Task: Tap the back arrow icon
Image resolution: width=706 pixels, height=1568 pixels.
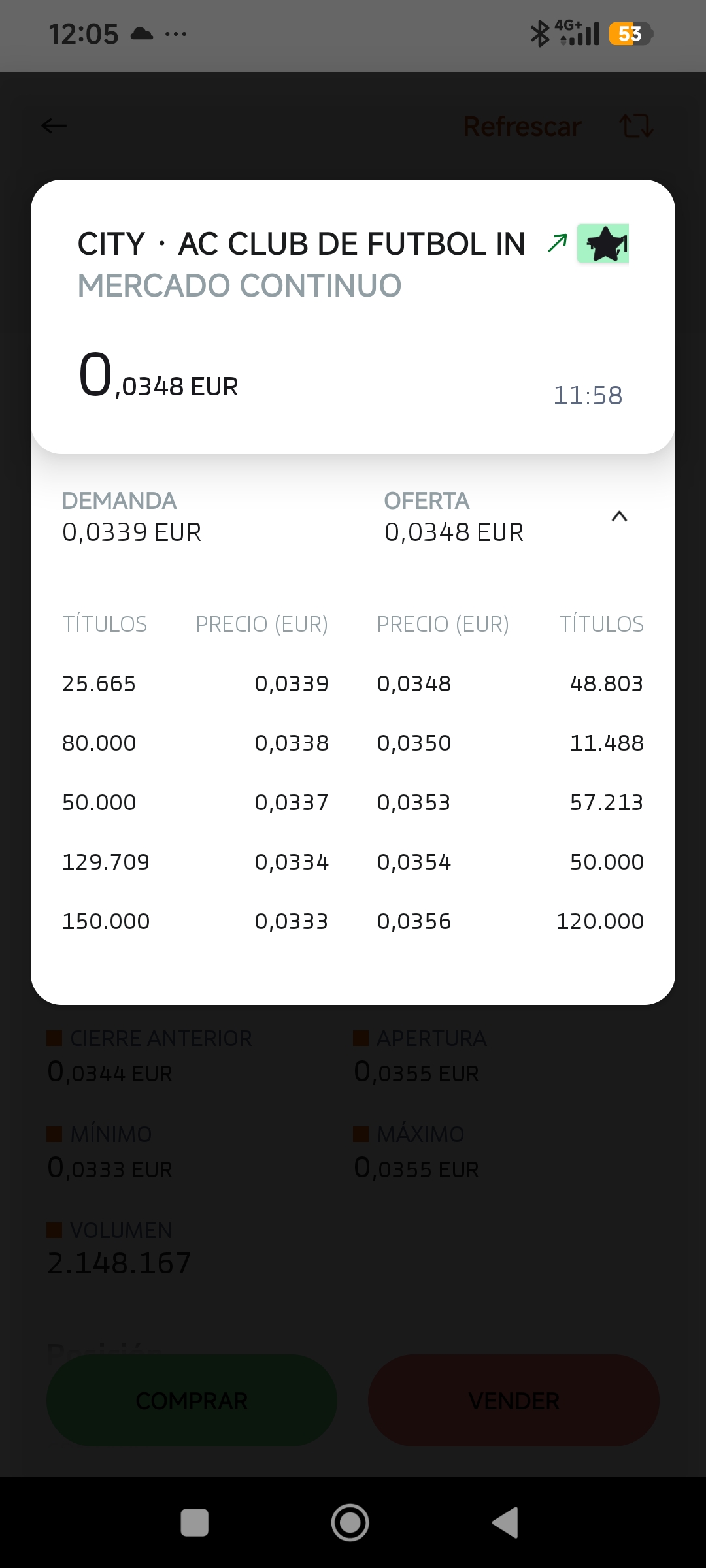Action: click(54, 125)
